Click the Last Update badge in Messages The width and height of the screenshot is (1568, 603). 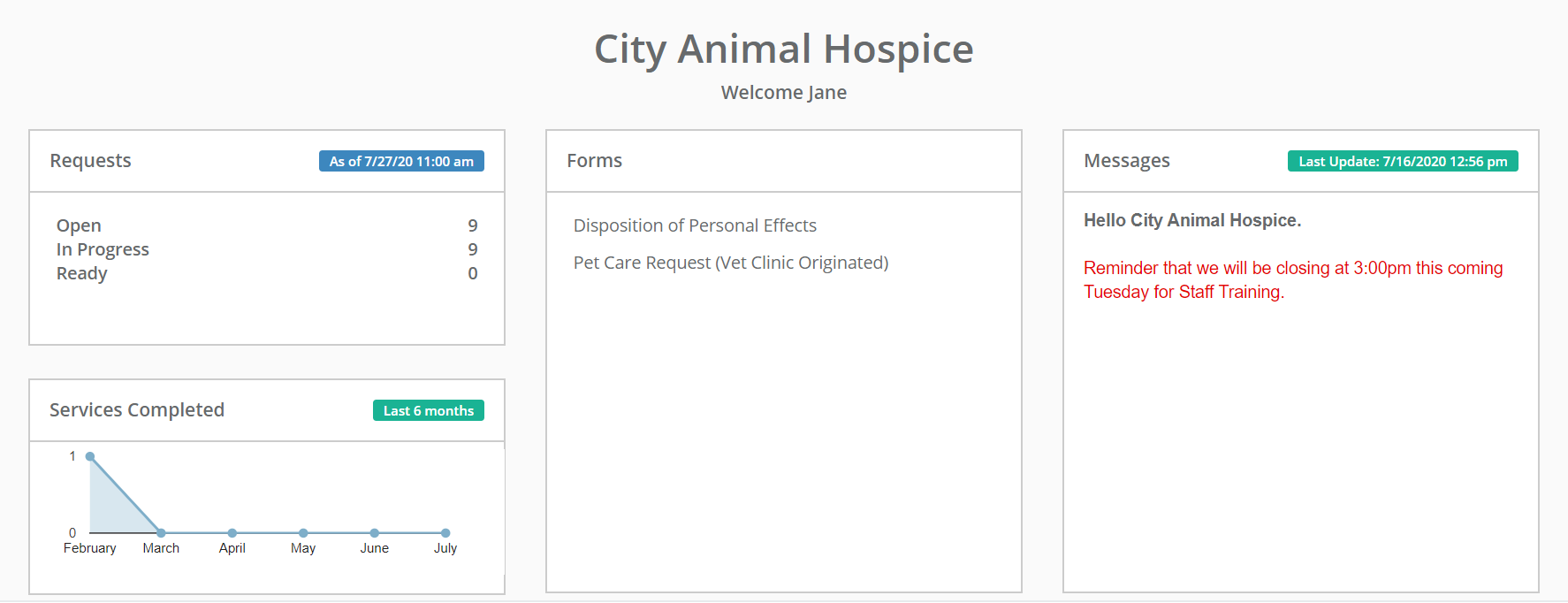tap(1402, 161)
